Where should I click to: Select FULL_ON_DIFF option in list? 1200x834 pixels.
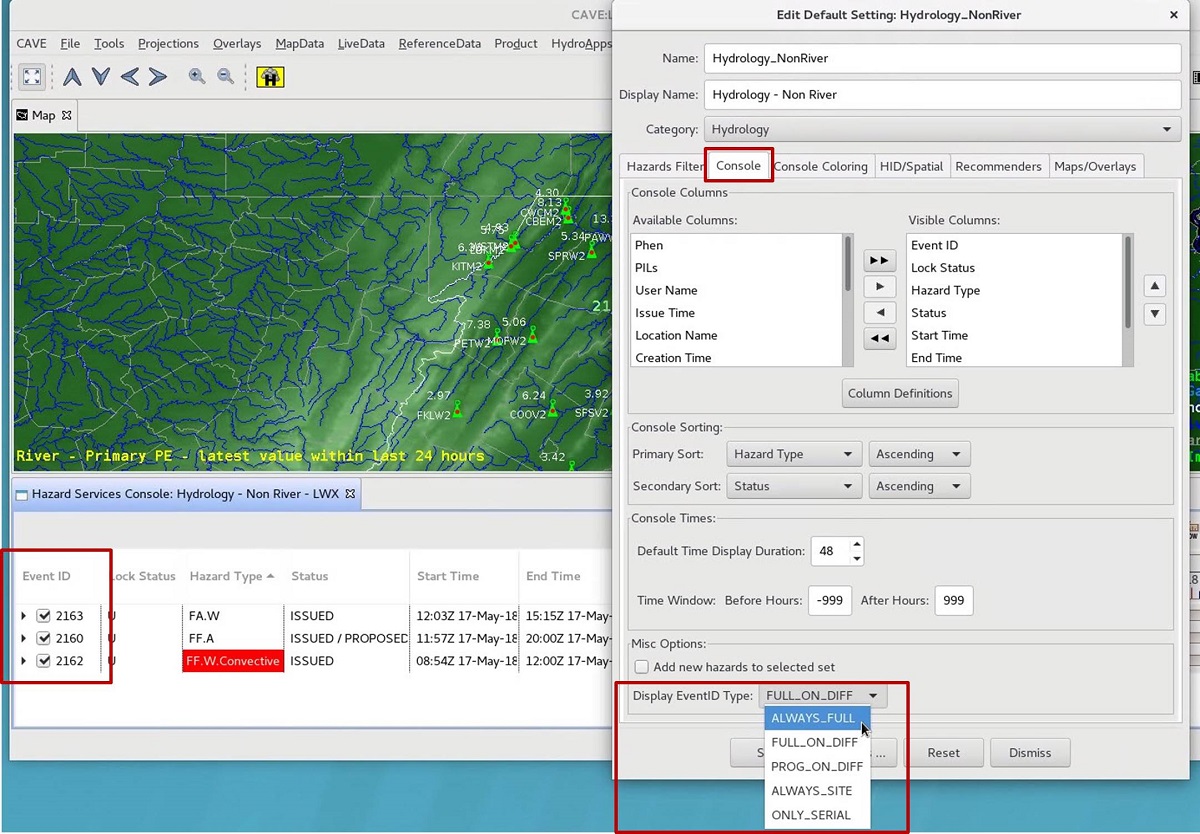point(817,743)
